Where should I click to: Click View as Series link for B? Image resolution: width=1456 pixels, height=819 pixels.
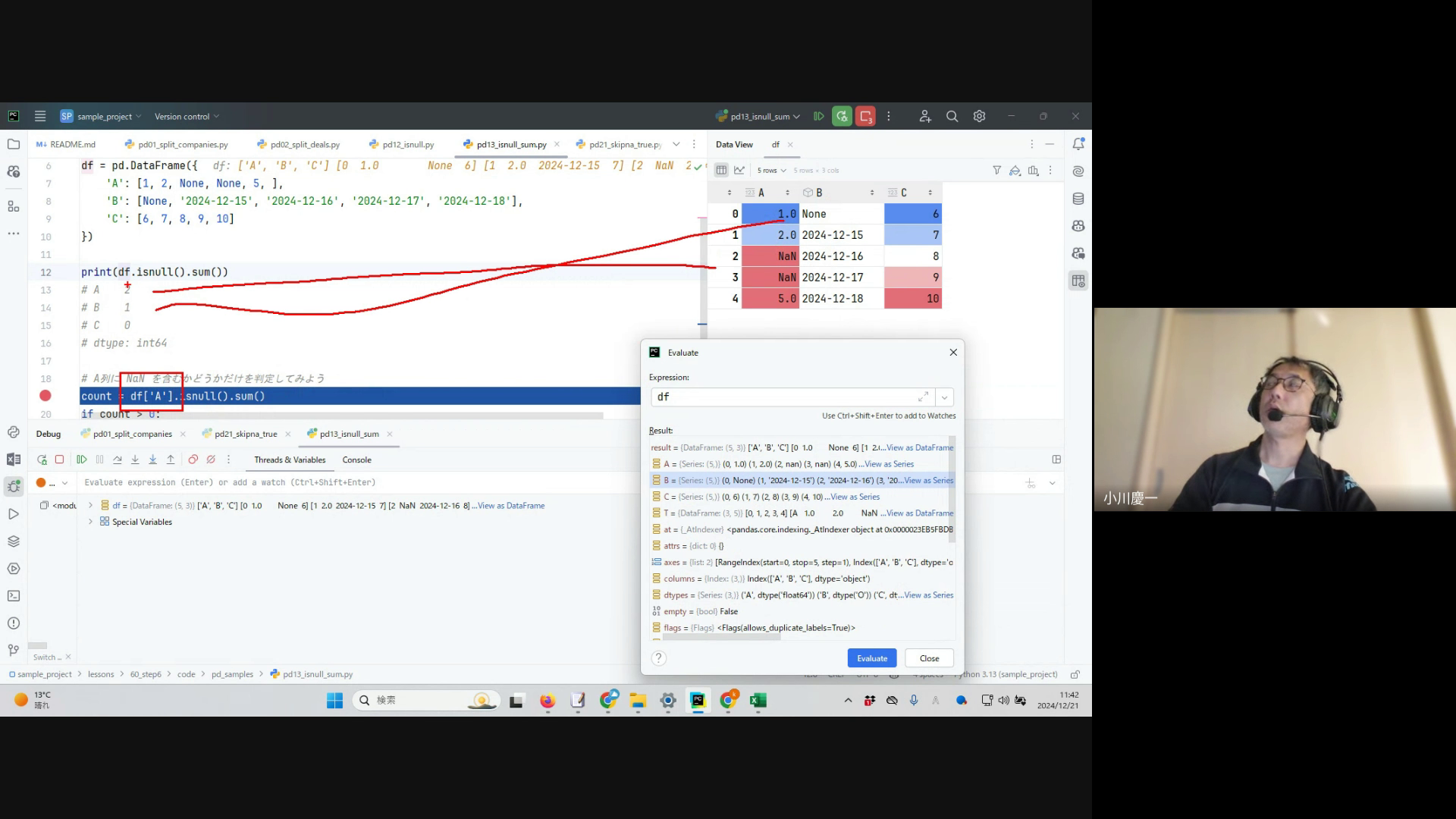pos(928,481)
